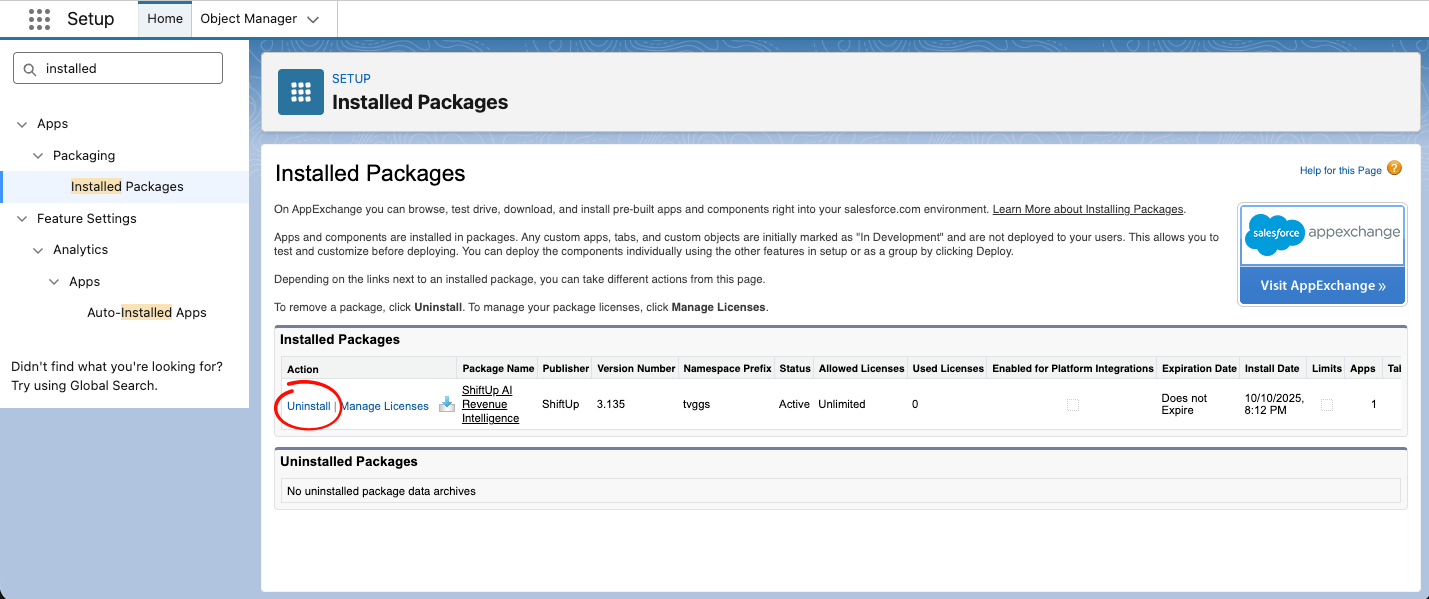Click the version value 3.135
Viewport: 1429px width, 599px height.
pyautogui.click(x=611, y=405)
